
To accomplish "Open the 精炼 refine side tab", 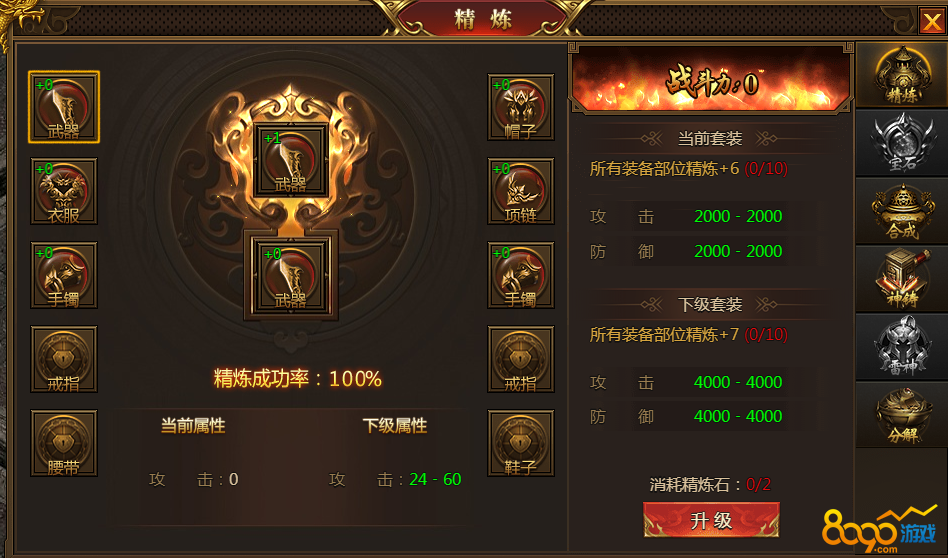I will pyautogui.click(x=901, y=75).
